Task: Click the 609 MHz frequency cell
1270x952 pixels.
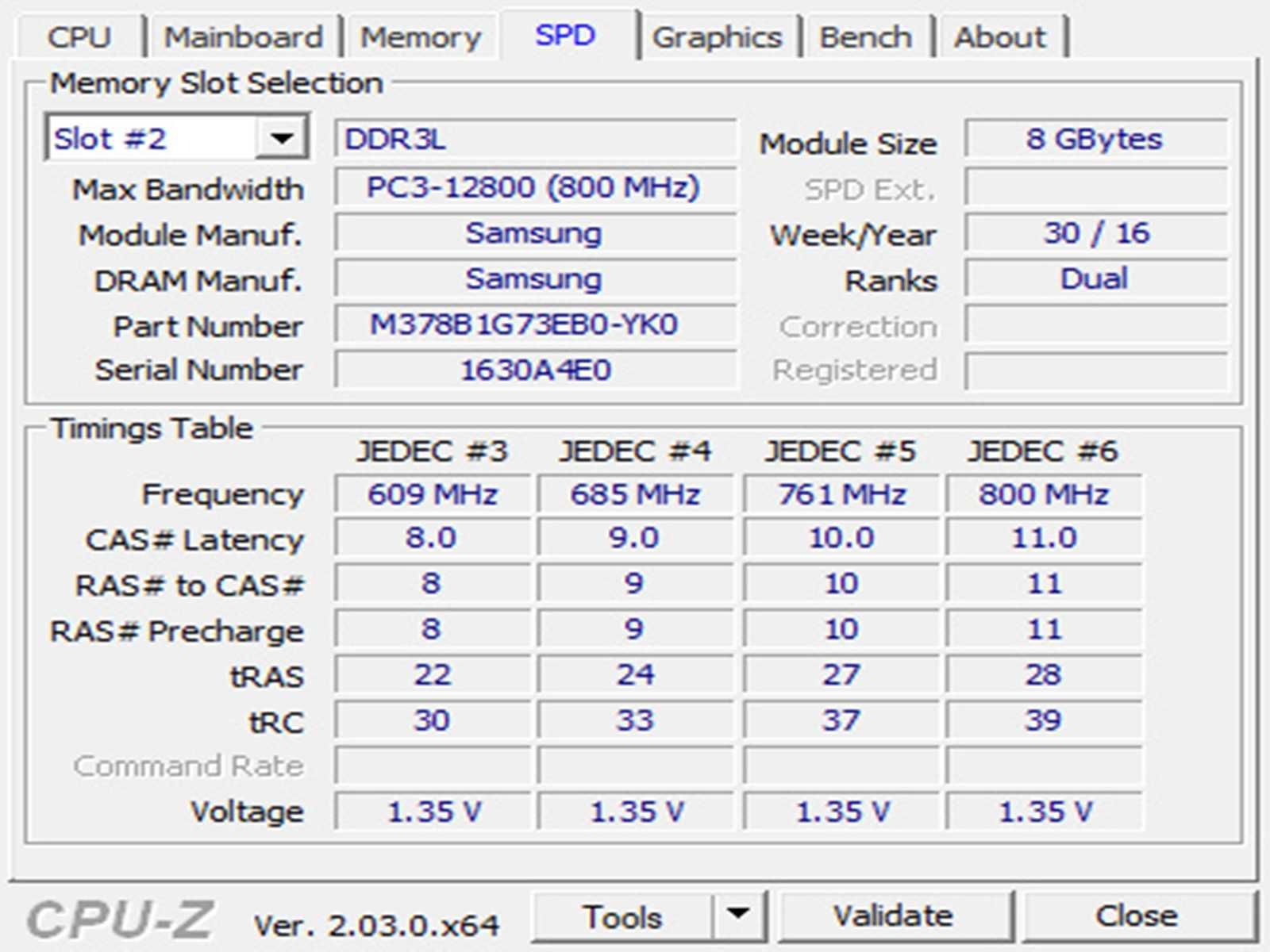Action: pos(433,494)
